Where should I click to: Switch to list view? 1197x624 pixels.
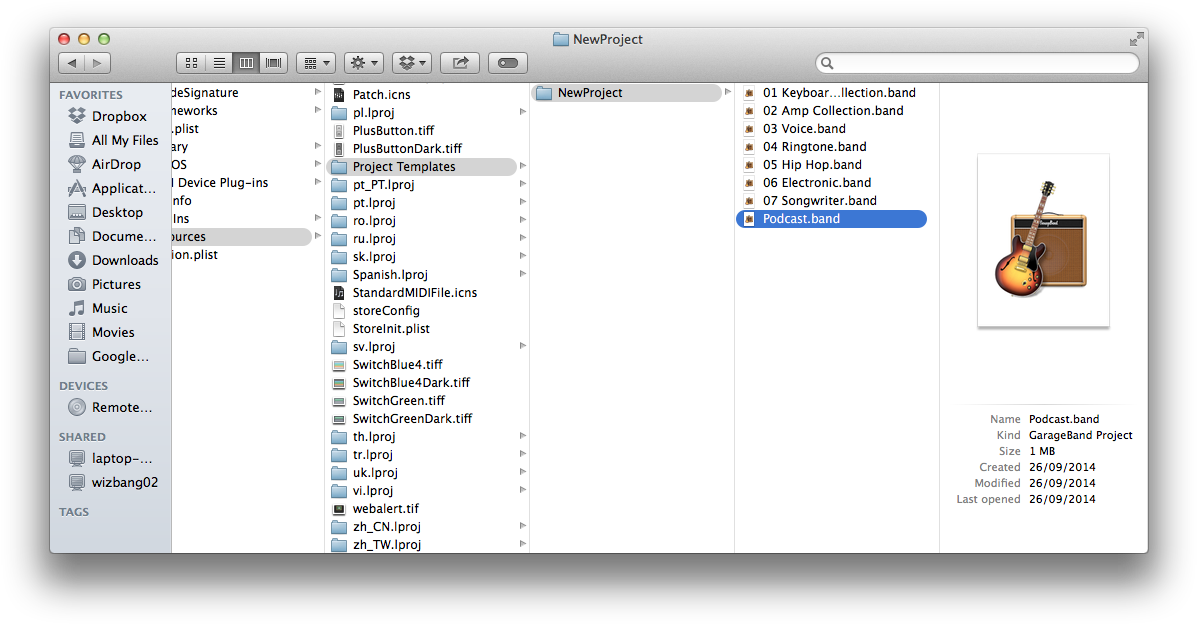(x=218, y=63)
